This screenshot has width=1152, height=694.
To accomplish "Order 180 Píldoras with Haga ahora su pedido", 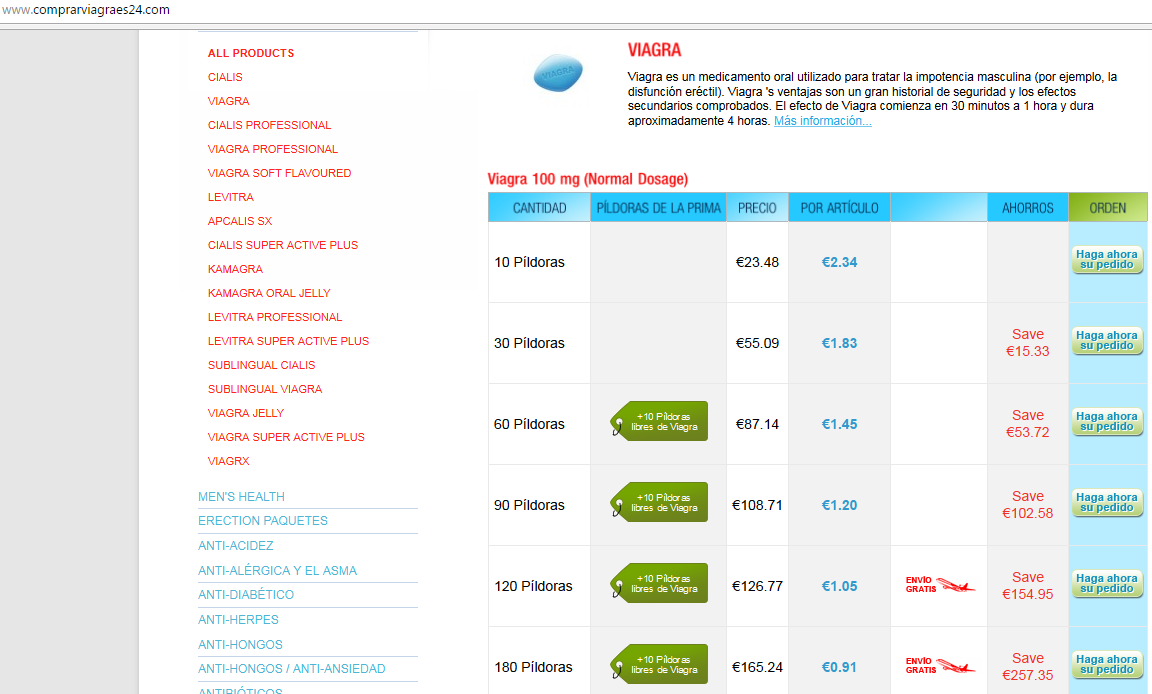I will coord(1107,665).
